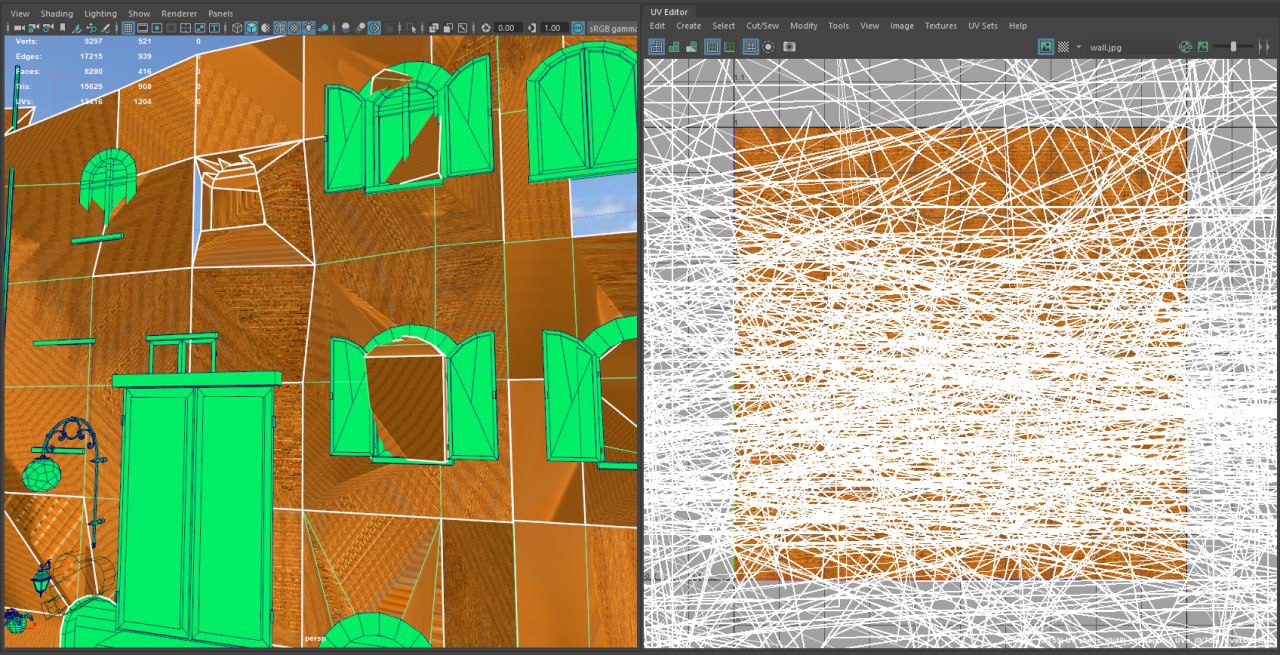Click the camera Bookmarks icon

click(62, 28)
